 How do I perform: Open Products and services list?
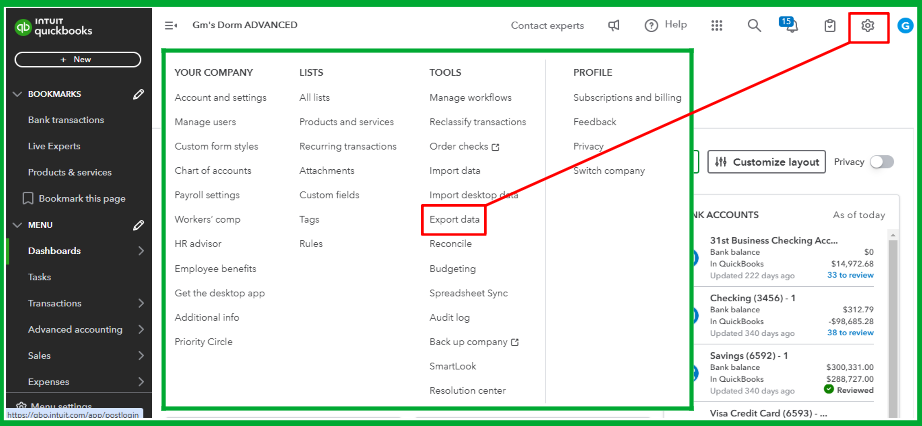coord(346,122)
